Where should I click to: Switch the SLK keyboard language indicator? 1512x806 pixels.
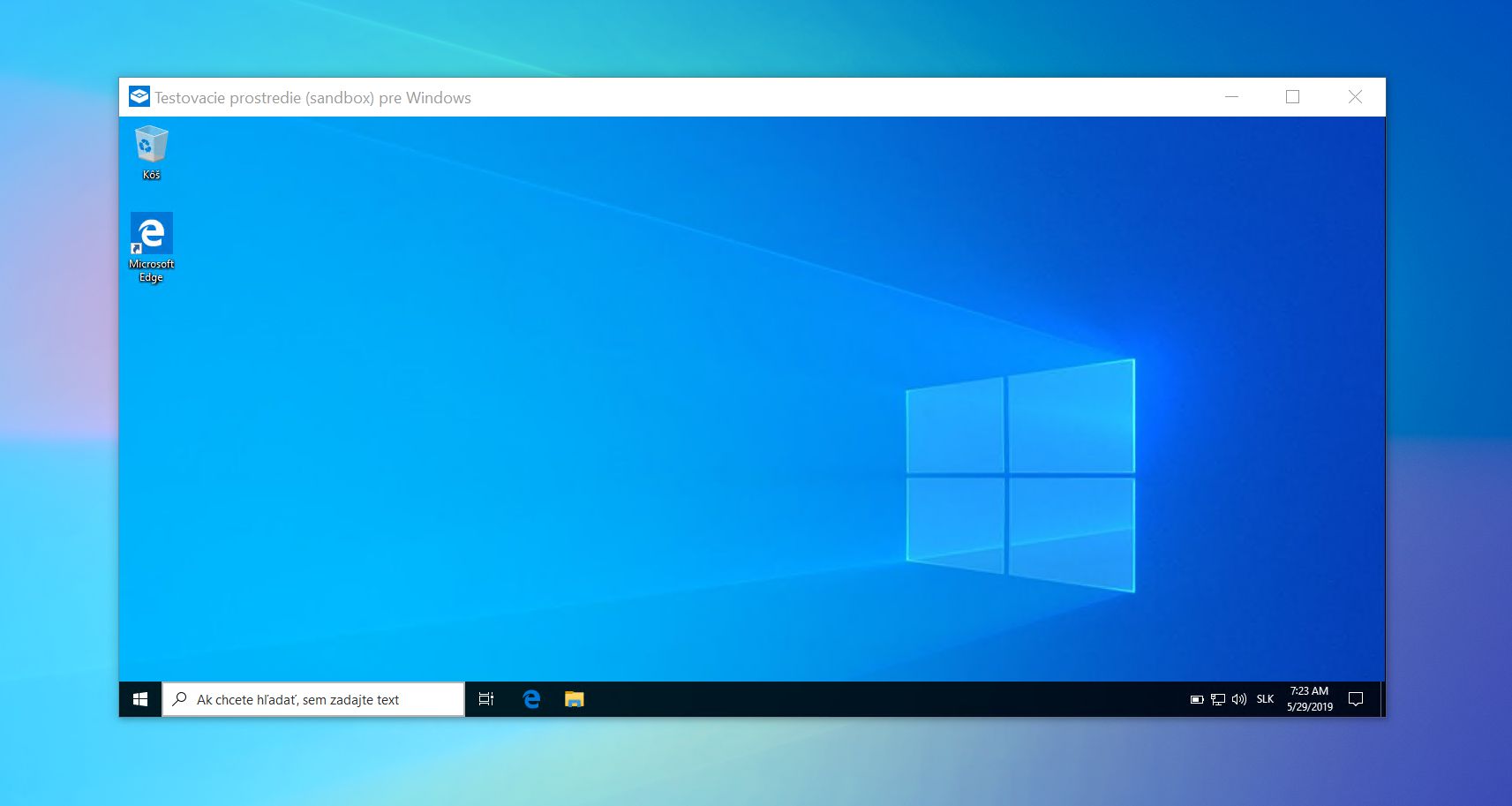(1265, 699)
